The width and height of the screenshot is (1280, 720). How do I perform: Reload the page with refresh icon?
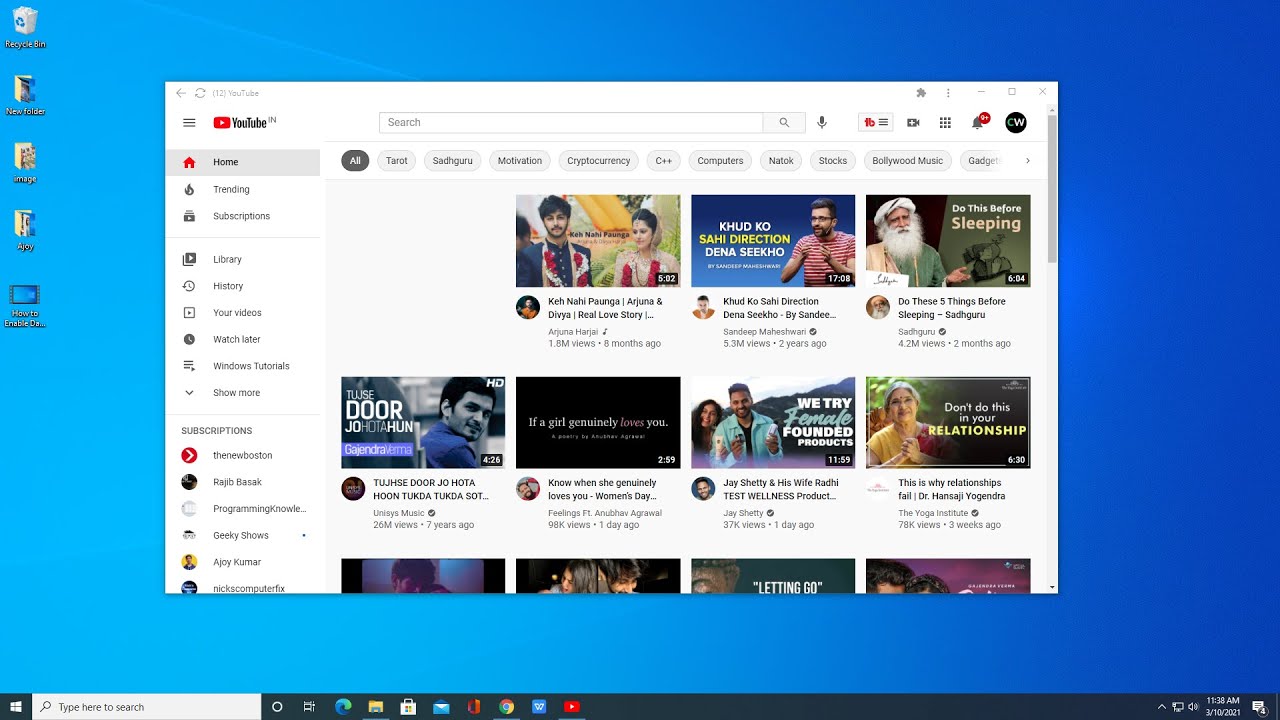coord(200,93)
